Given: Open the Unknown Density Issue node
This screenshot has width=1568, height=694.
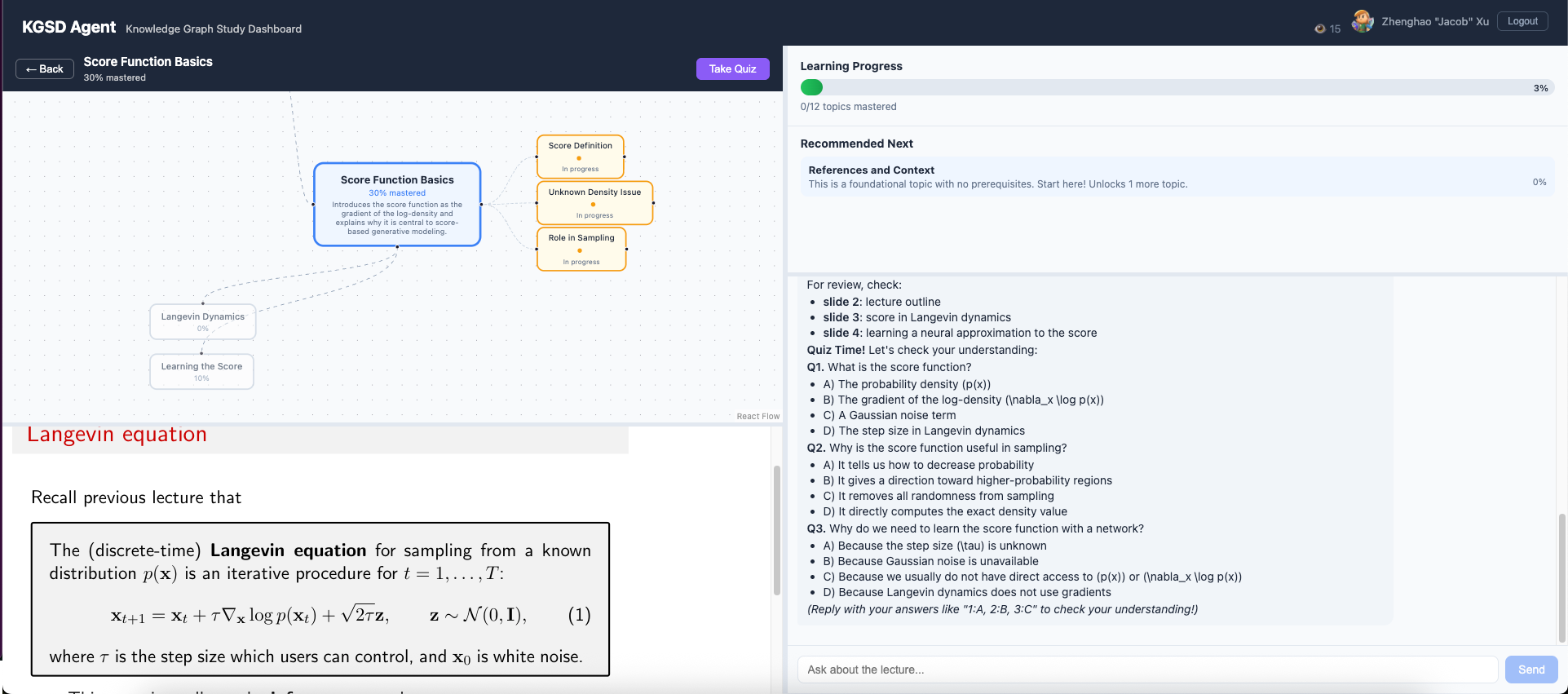Looking at the screenshot, I should (x=594, y=203).
